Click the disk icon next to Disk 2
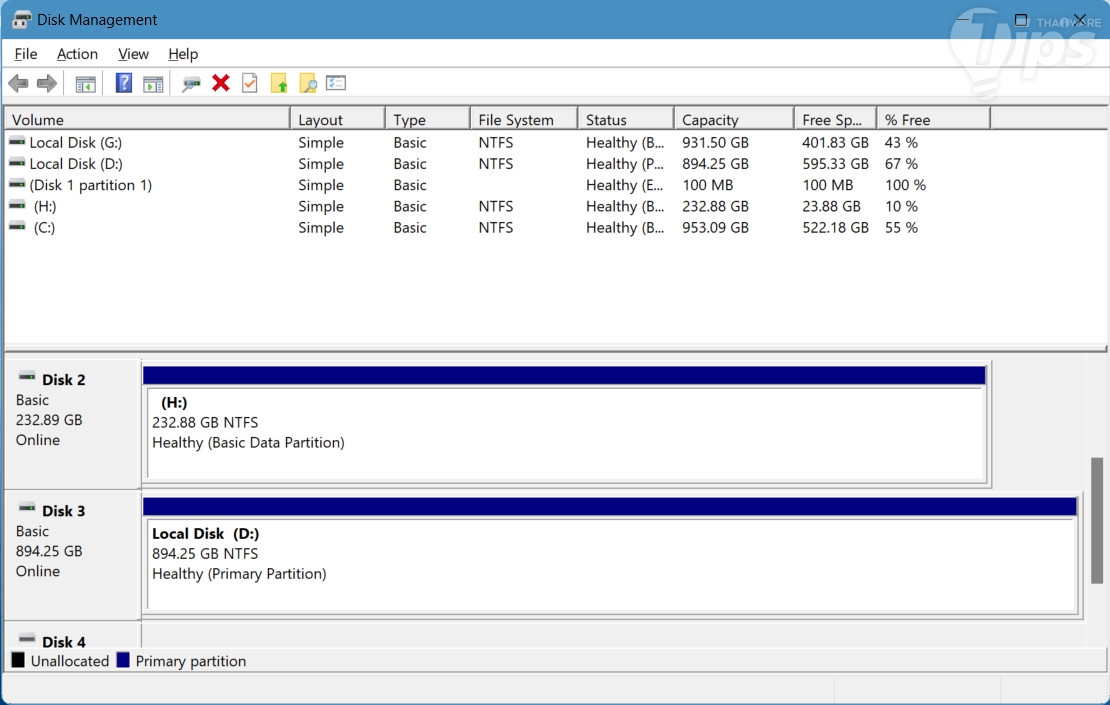This screenshot has width=1110, height=705. pyautogui.click(x=27, y=376)
